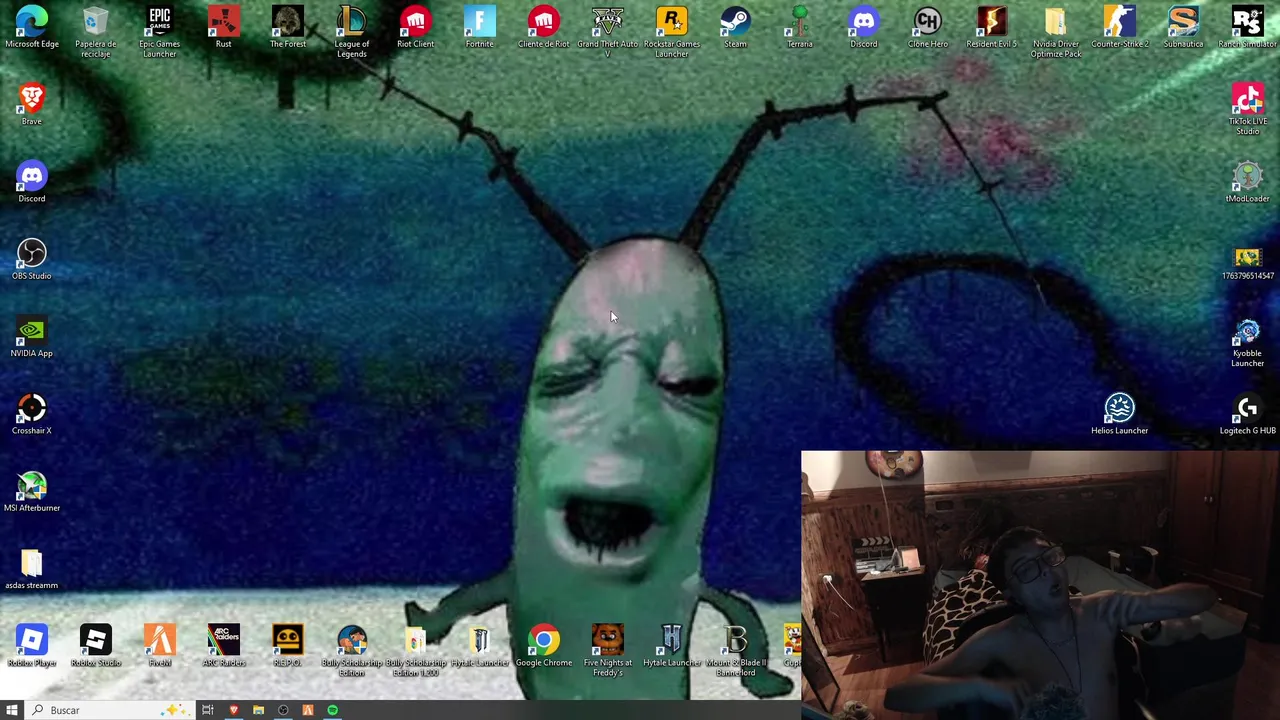Open the Papelera de reciclaje icon
This screenshot has height=720, width=1280.
pyautogui.click(x=96, y=32)
